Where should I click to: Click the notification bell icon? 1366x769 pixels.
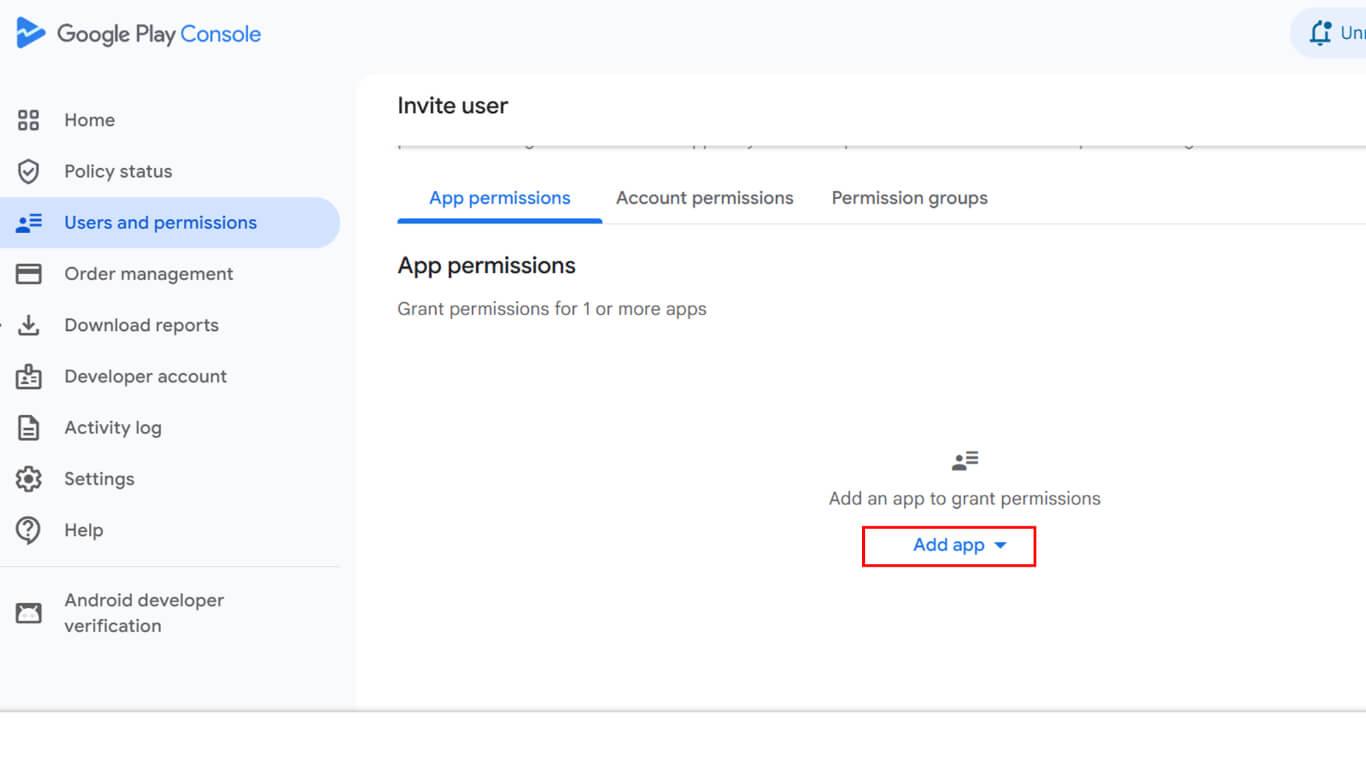[1321, 33]
